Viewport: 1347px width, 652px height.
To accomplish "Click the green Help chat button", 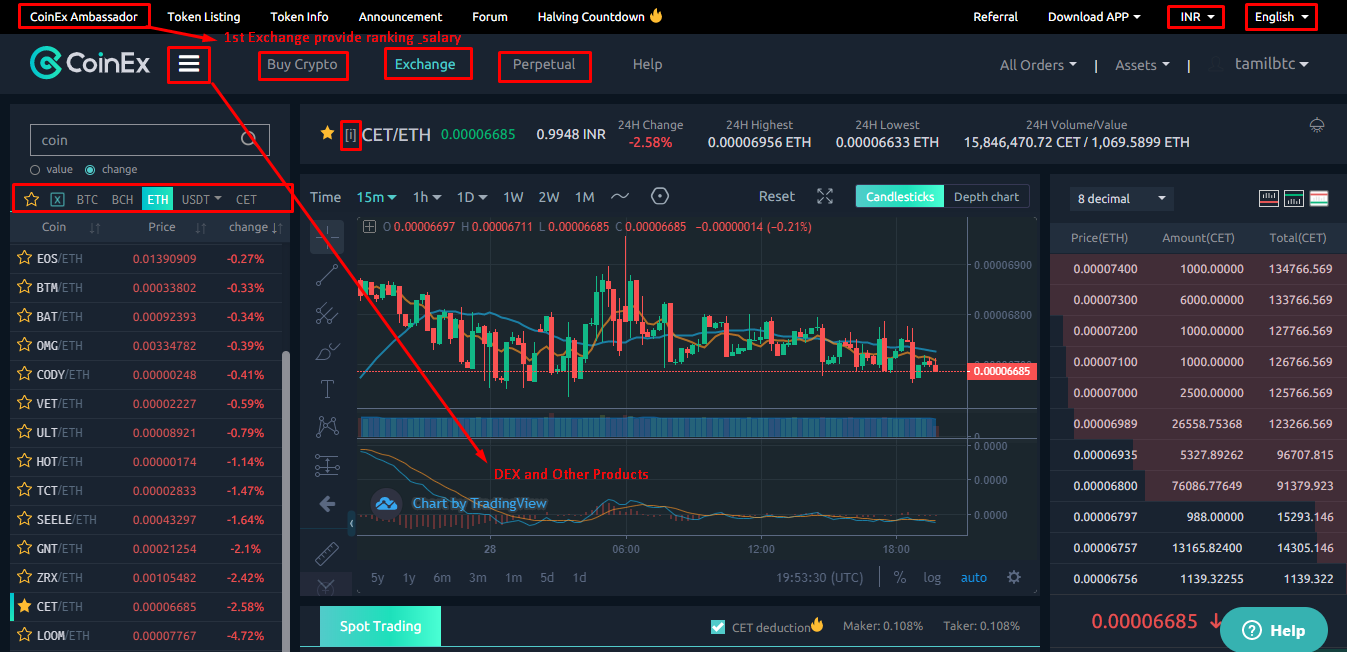I will tap(1274, 630).
